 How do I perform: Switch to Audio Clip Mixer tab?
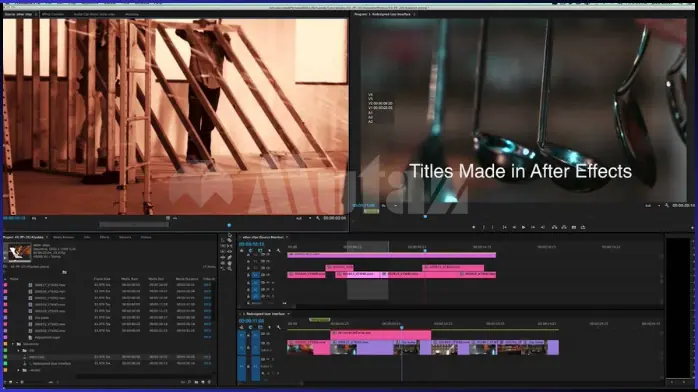(94, 14)
